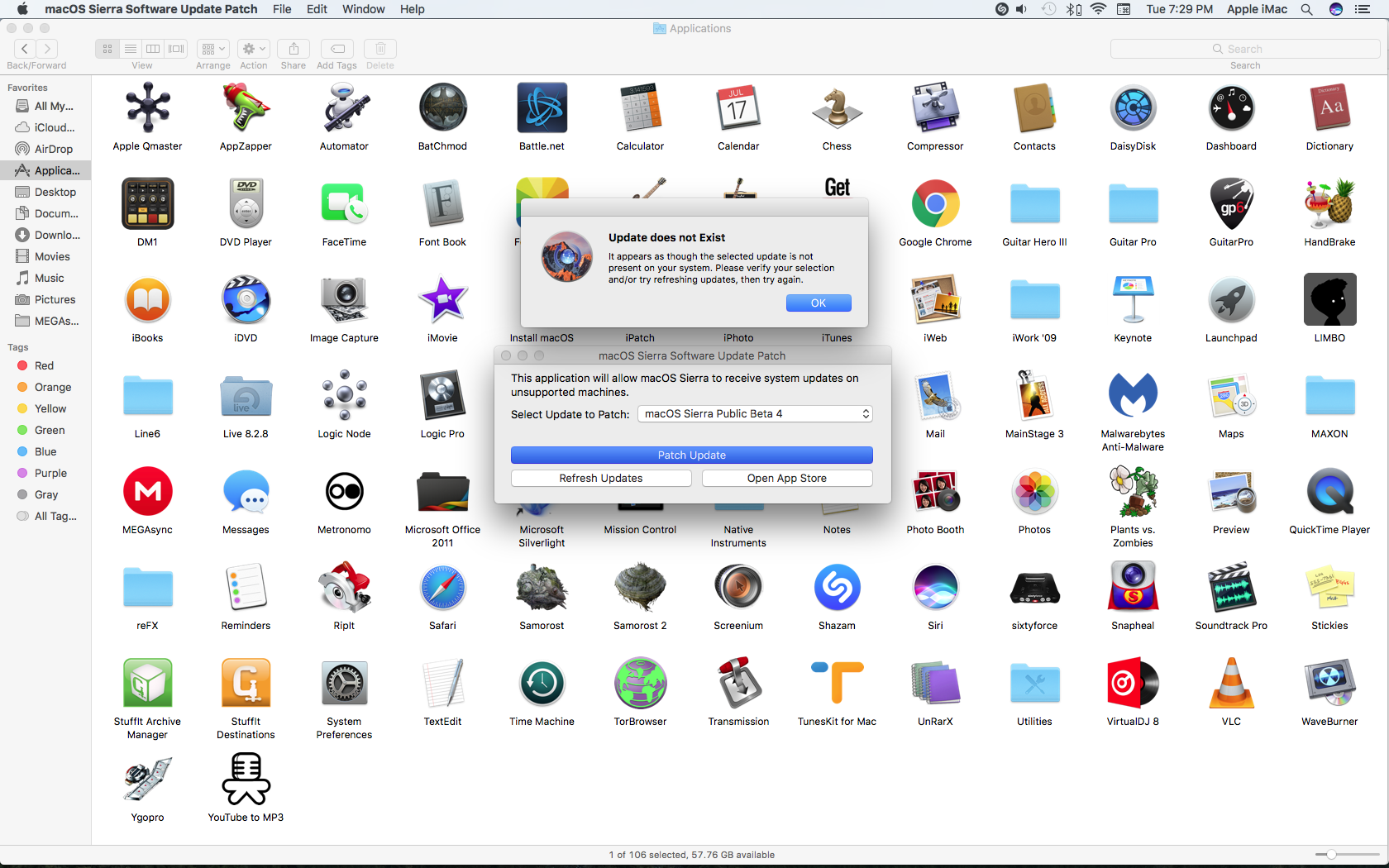Select the Logic Pro app icon
Screen dimensions: 1389x868
coord(442,395)
